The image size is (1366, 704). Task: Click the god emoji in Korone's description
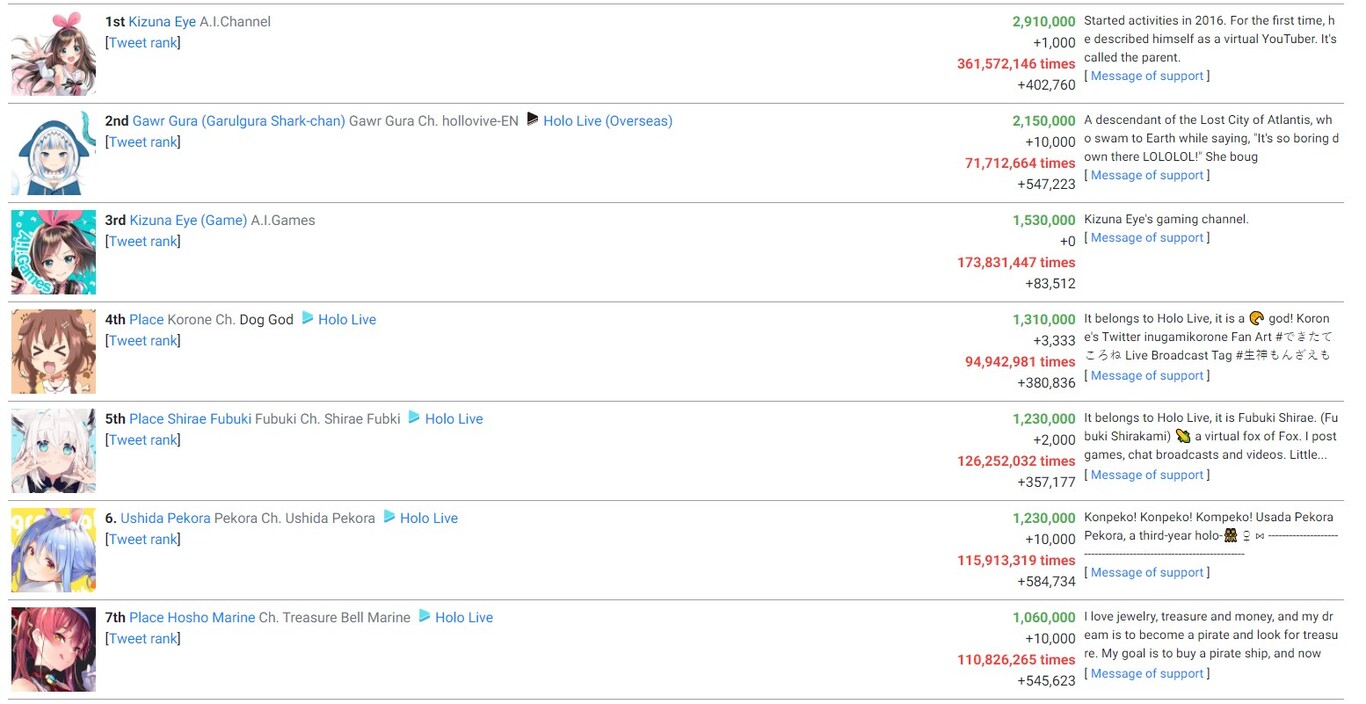(x=1257, y=318)
